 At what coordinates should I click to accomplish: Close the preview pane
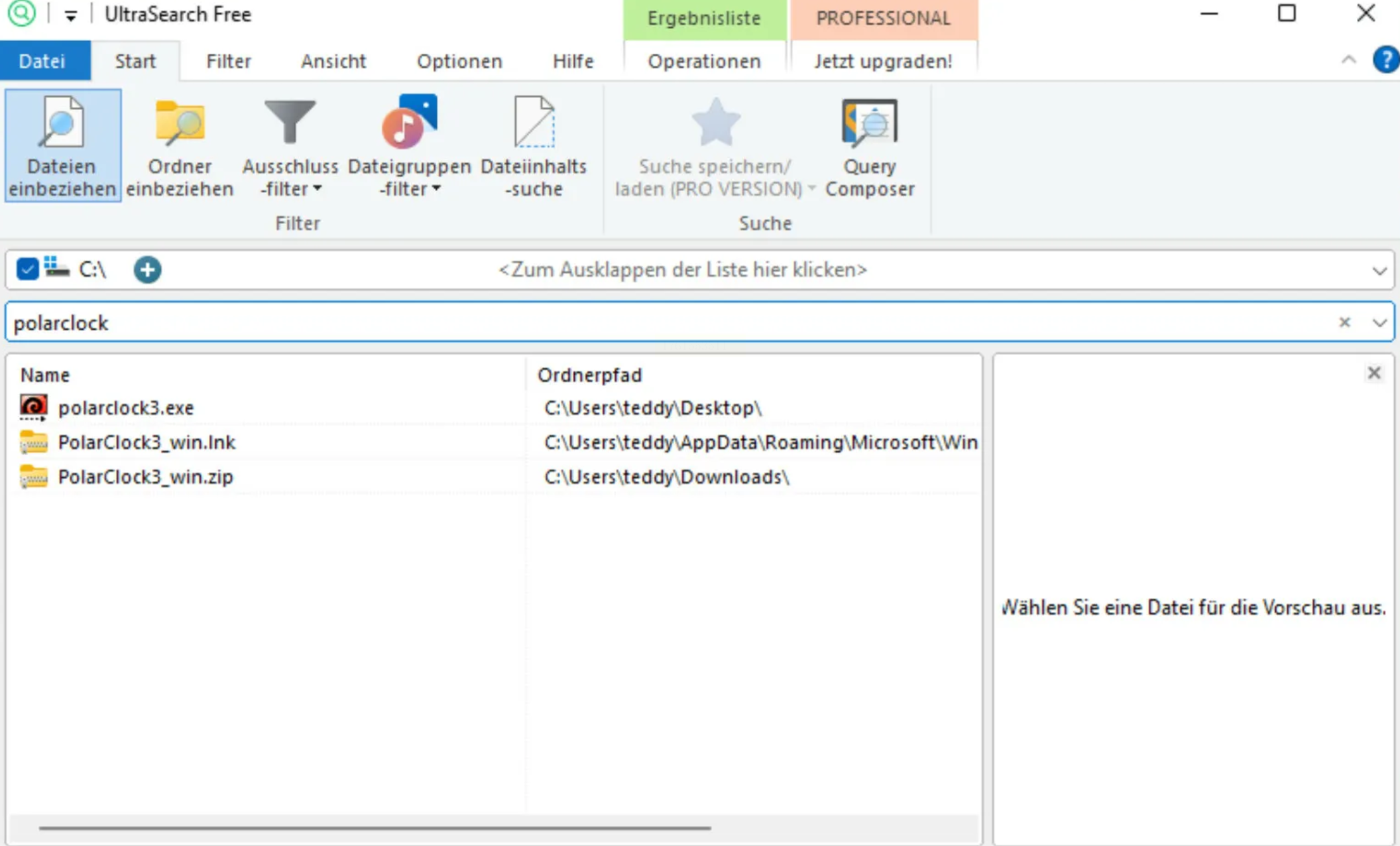(1373, 373)
